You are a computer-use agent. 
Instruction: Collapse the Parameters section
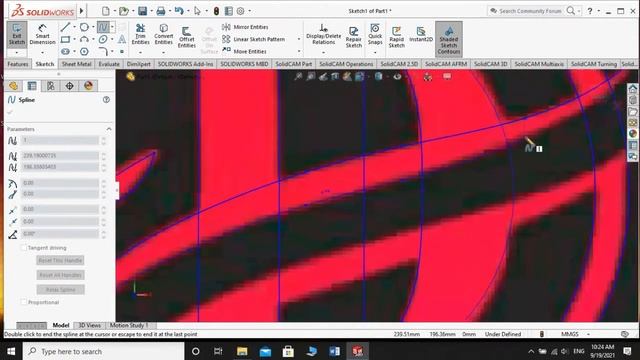(x=109, y=129)
